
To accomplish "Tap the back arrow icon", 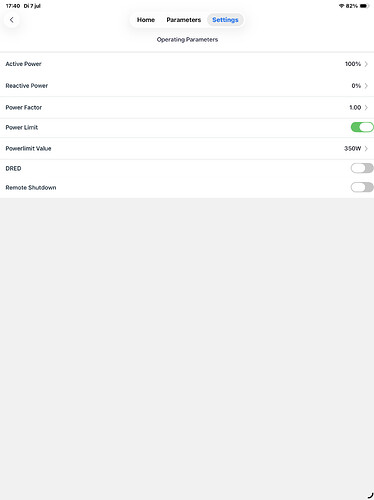I will click(x=12, y=20).
